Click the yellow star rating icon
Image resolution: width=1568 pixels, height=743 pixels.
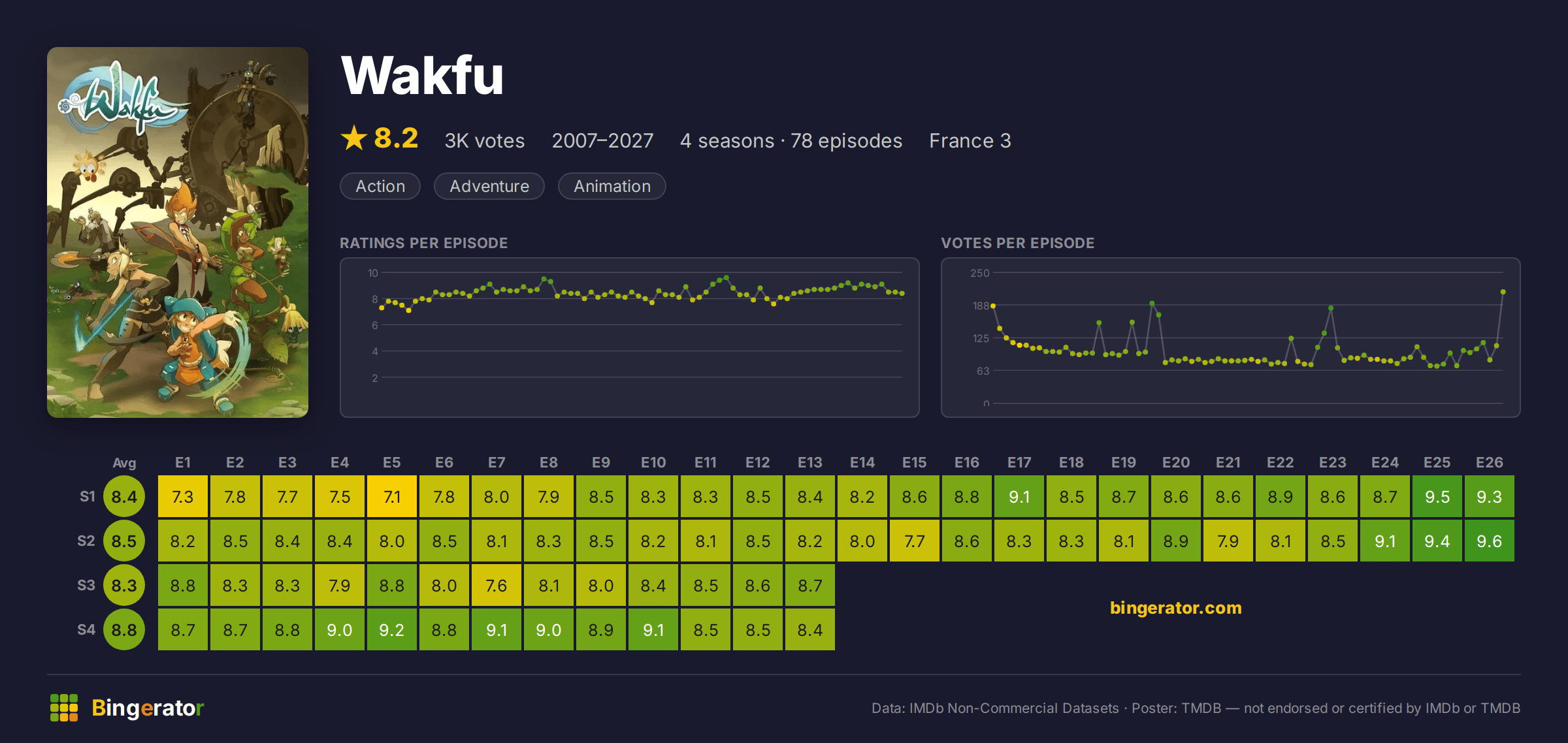(354, 138)
